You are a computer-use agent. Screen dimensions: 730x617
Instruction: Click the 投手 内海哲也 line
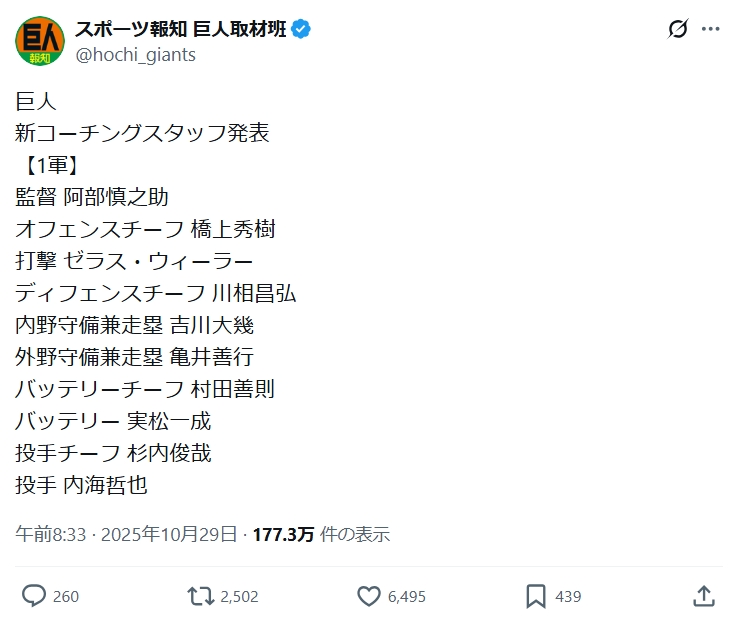coord(82,485)
